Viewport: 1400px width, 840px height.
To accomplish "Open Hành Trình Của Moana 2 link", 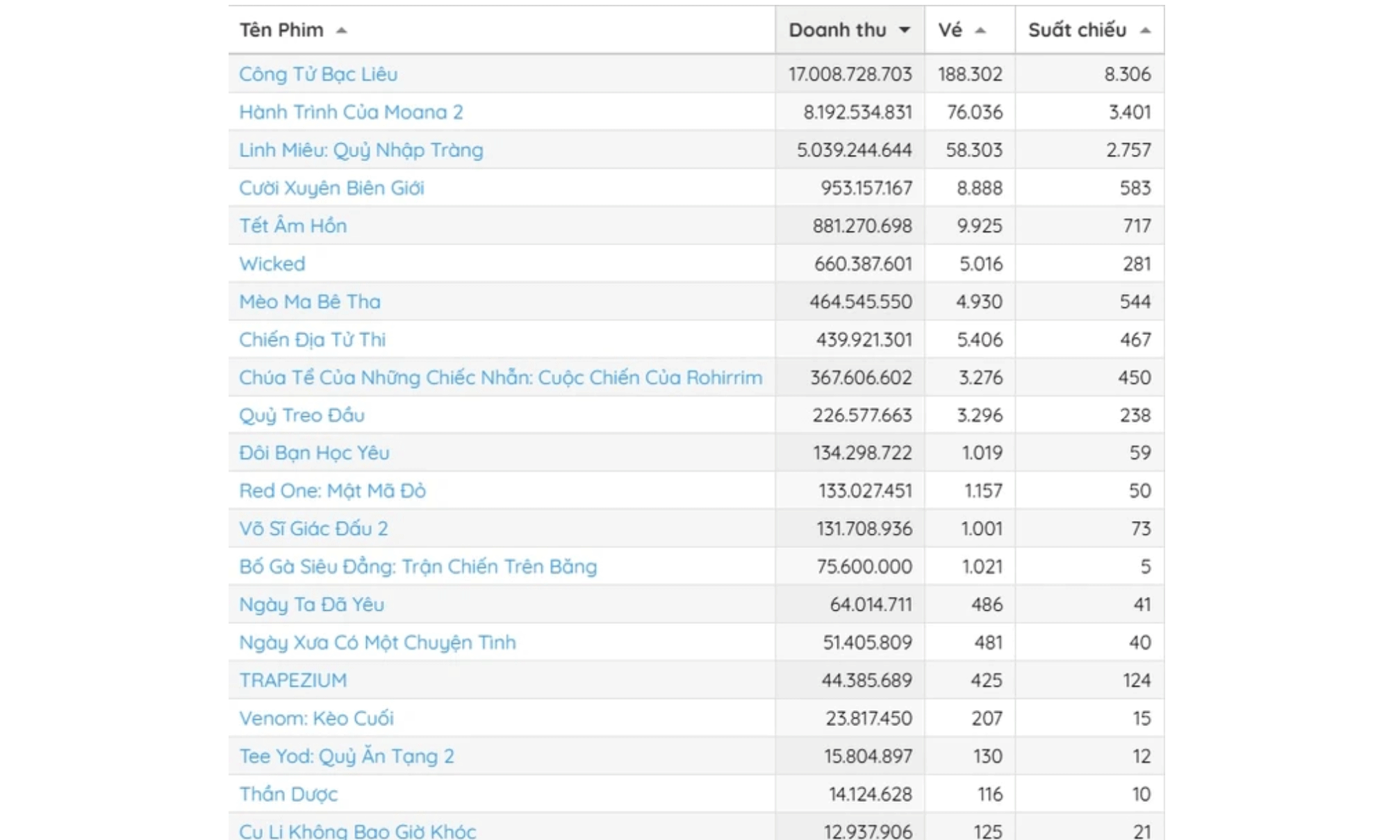I will coord(351,112).
